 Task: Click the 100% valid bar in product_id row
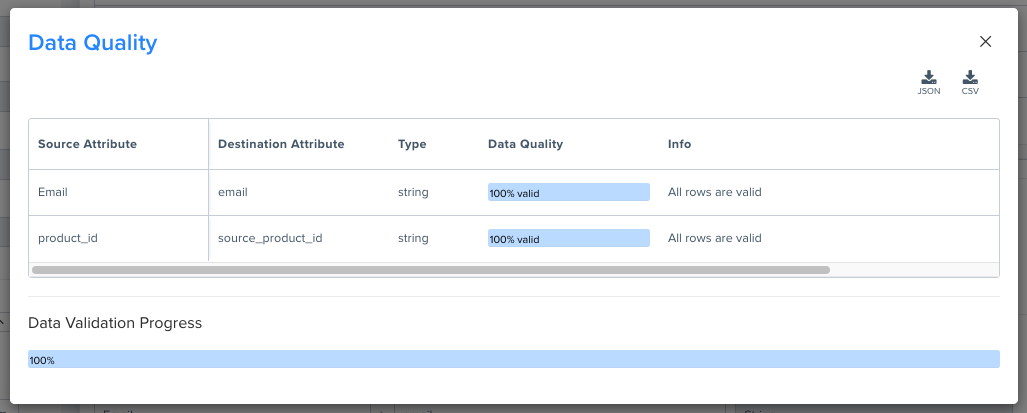(569, 238)
